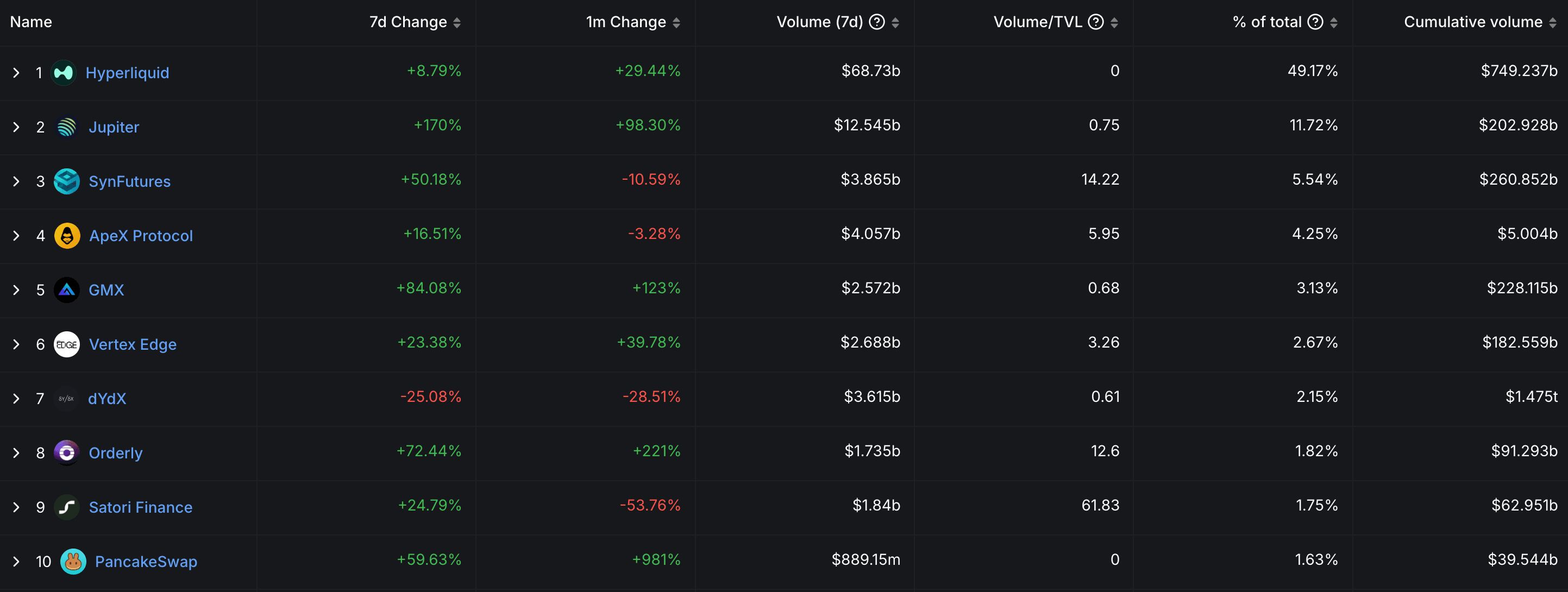Sort table by 7d Change

pos(457,22)
